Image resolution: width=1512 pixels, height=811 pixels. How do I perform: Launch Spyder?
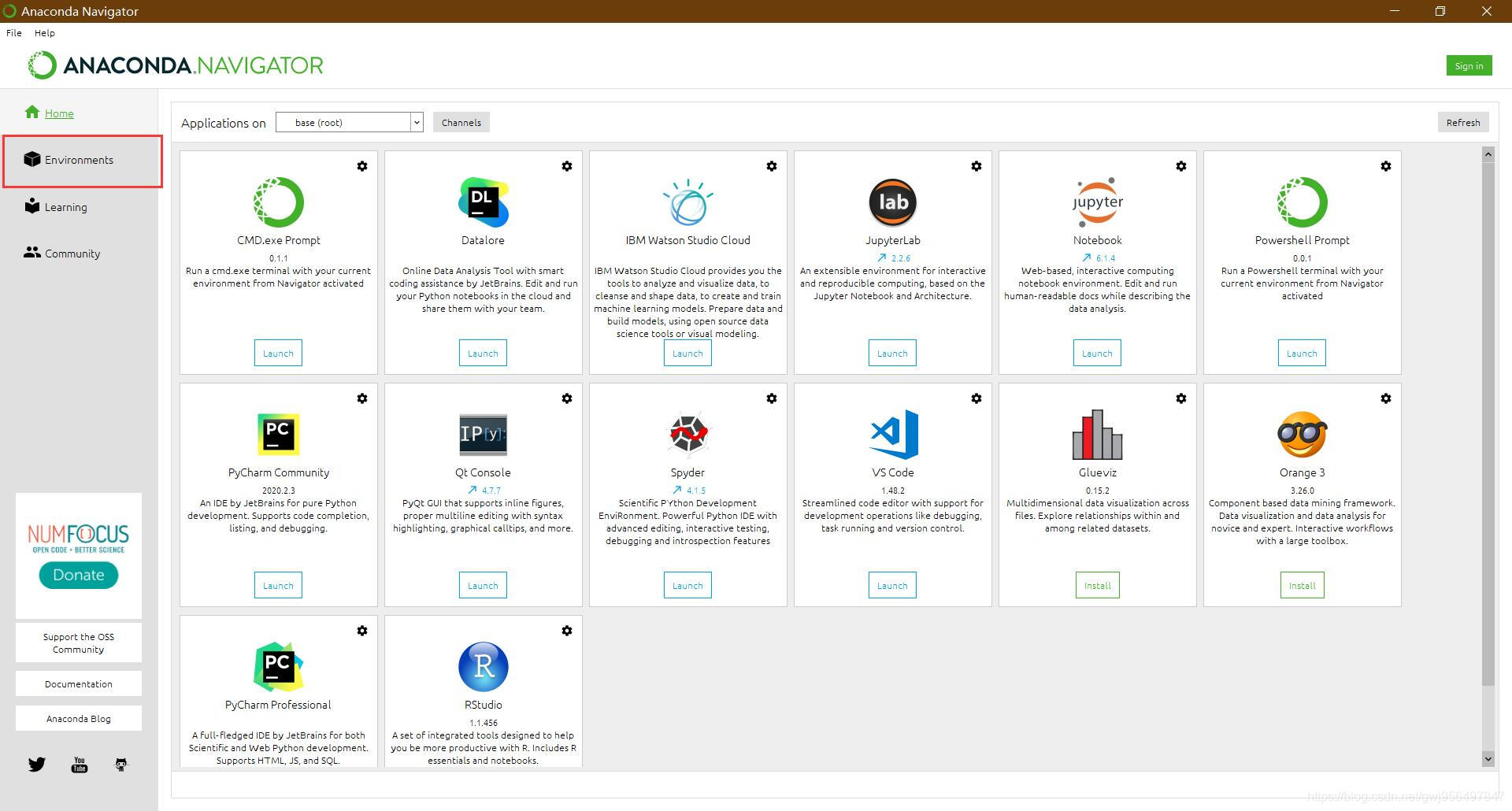tap(687, 586)
